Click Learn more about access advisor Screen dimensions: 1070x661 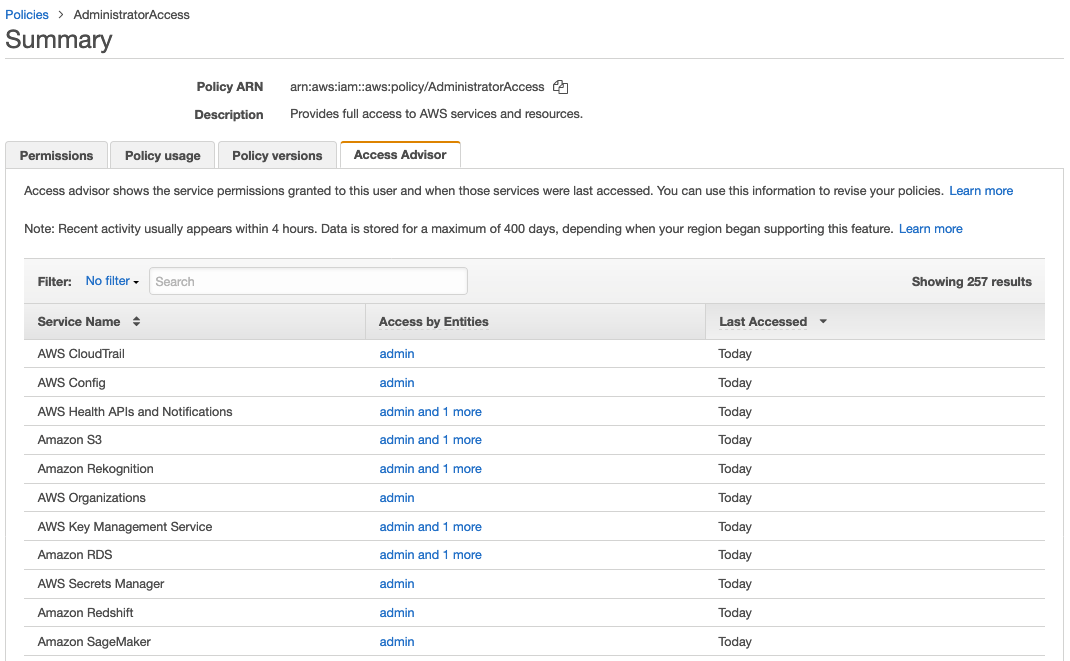[981, 190]
